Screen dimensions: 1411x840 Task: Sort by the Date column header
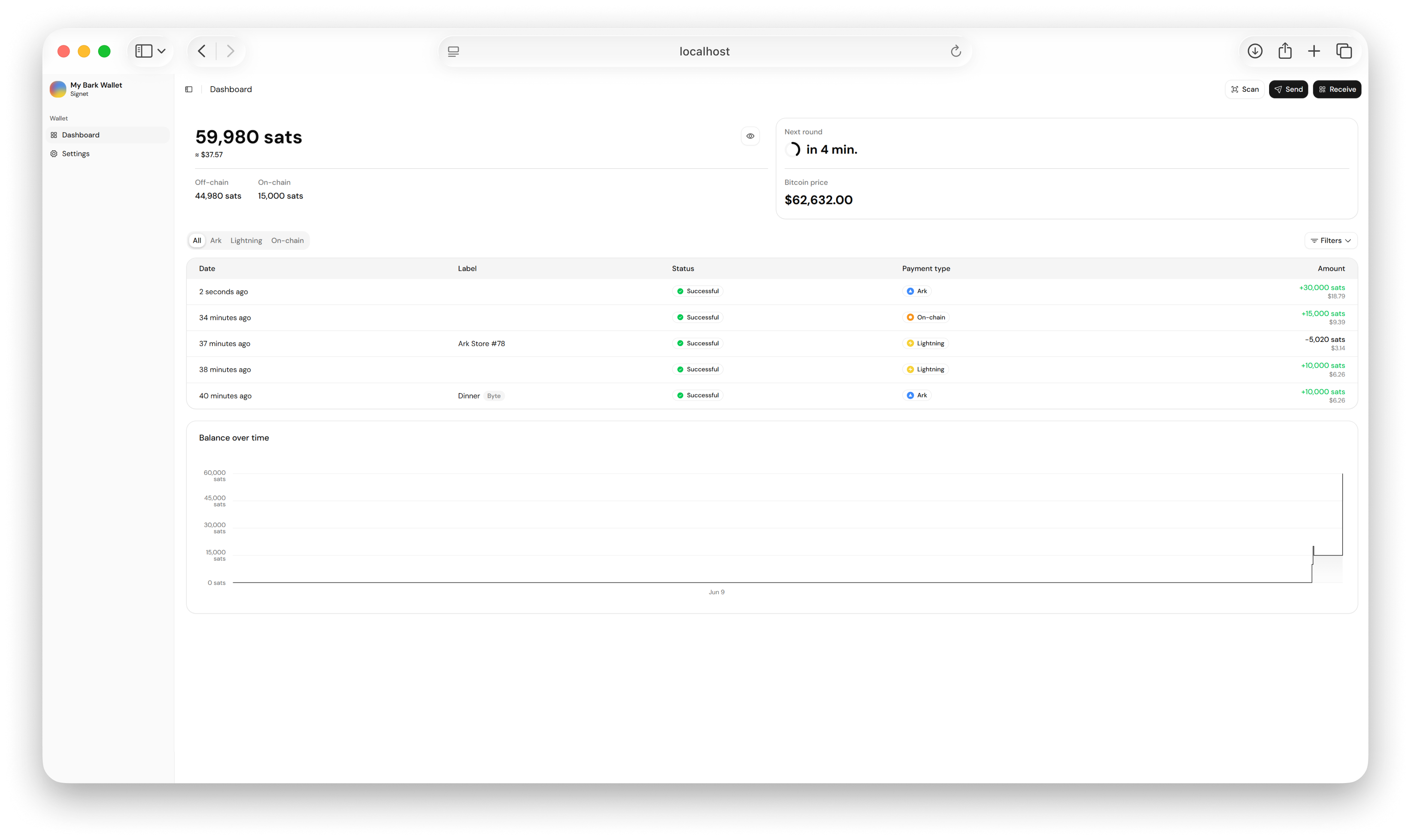[x=207, y=268]
